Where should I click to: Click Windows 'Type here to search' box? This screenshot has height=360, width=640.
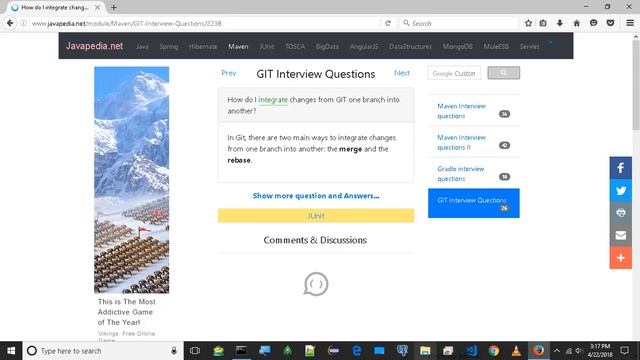[102, 351]
